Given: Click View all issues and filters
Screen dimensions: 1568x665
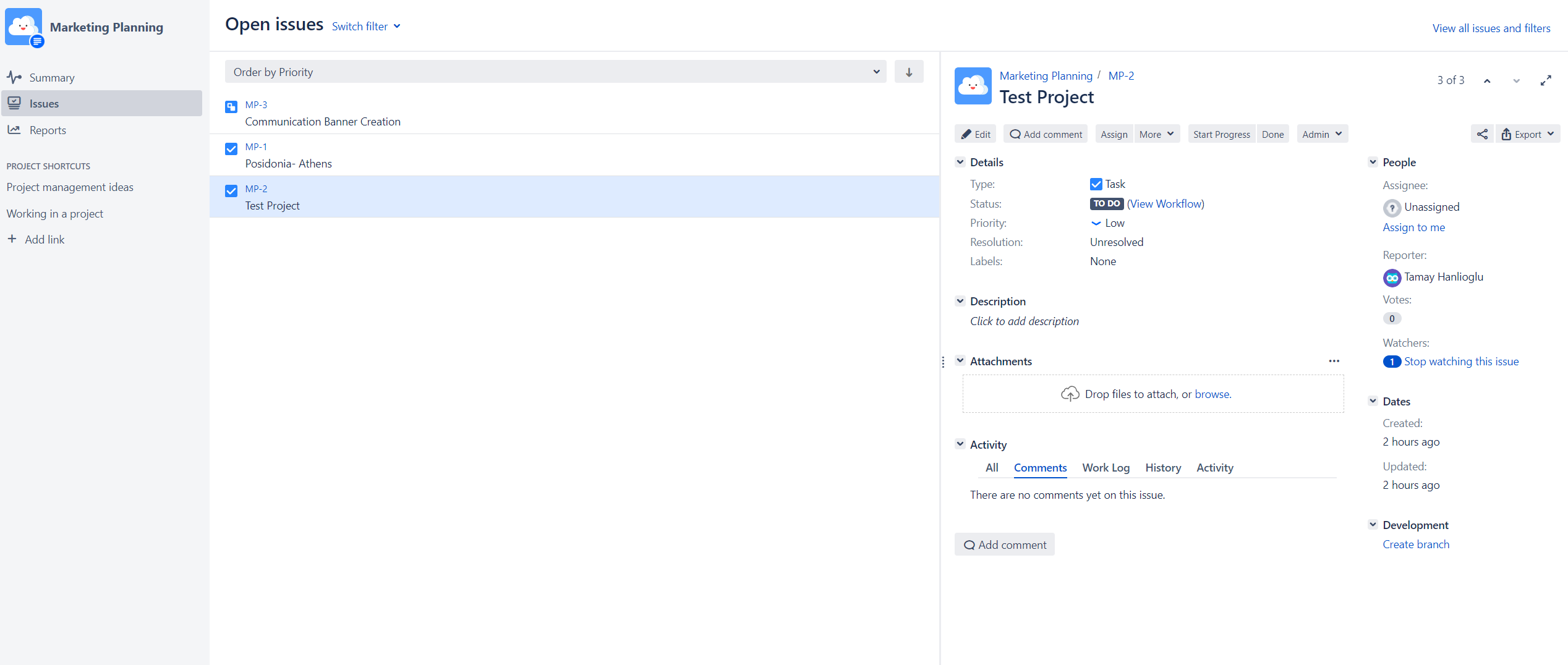Looking at the screenshot, I should point(1491,28).
